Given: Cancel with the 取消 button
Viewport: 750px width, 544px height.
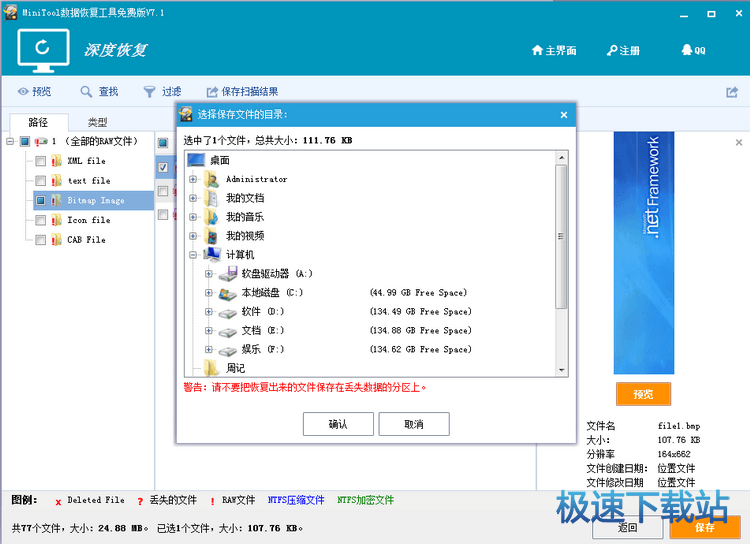Looking at the screenshot, I should (x=414, y=424).
